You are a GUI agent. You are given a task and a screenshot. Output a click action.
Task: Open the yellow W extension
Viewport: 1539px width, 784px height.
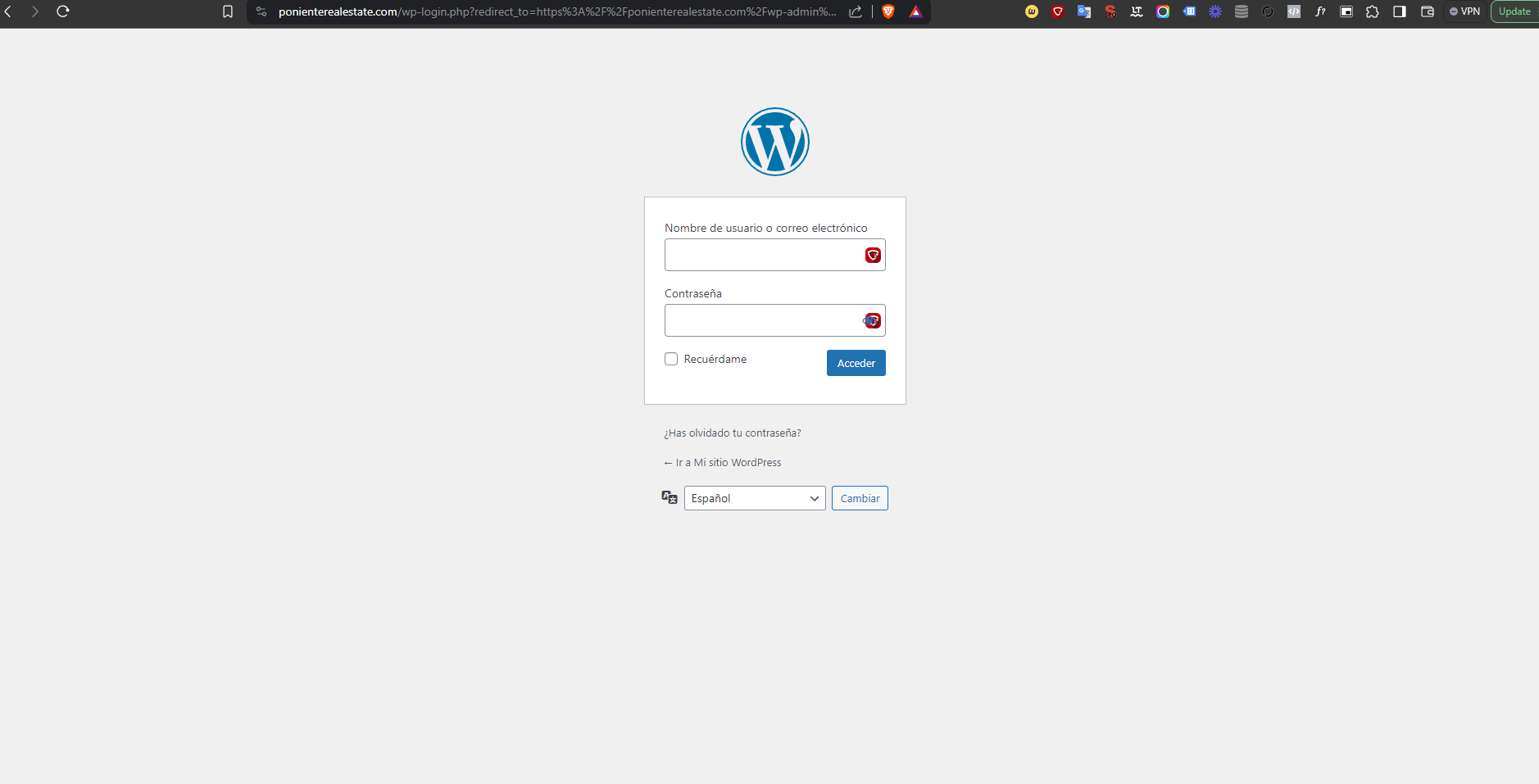(1032, 11)
